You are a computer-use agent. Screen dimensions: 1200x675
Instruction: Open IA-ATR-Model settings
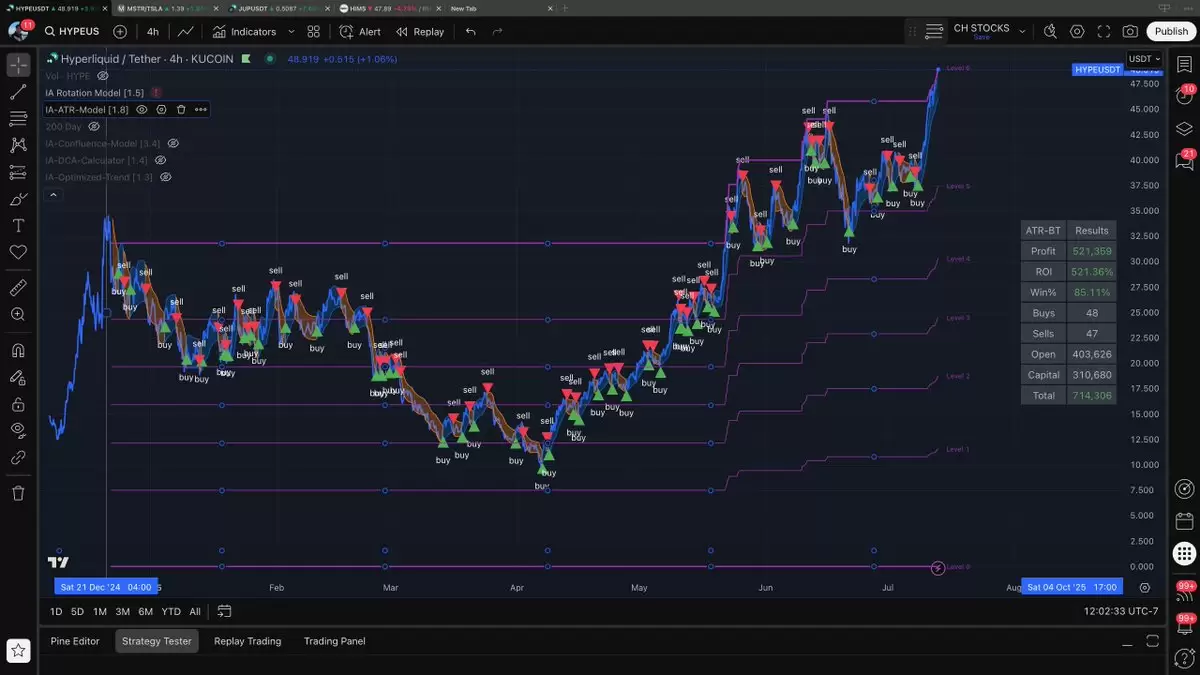click(x=161, y=109)
